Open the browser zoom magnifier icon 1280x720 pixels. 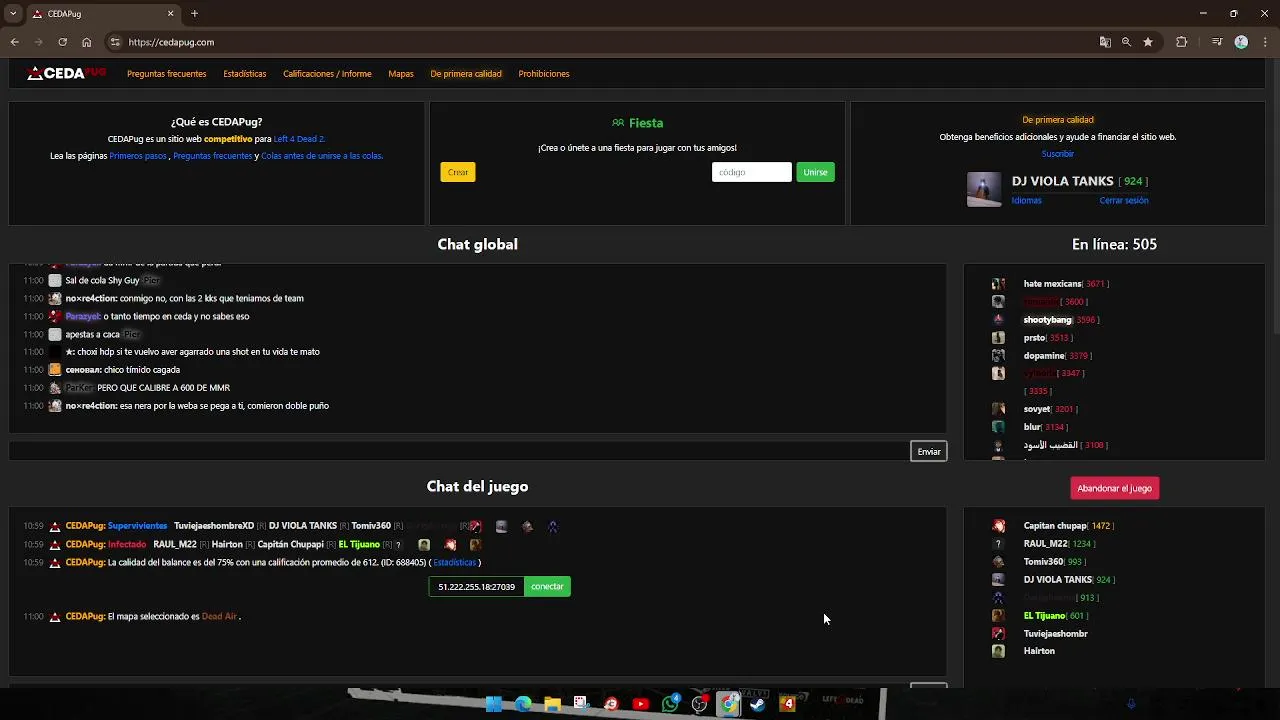[1126, 42]
